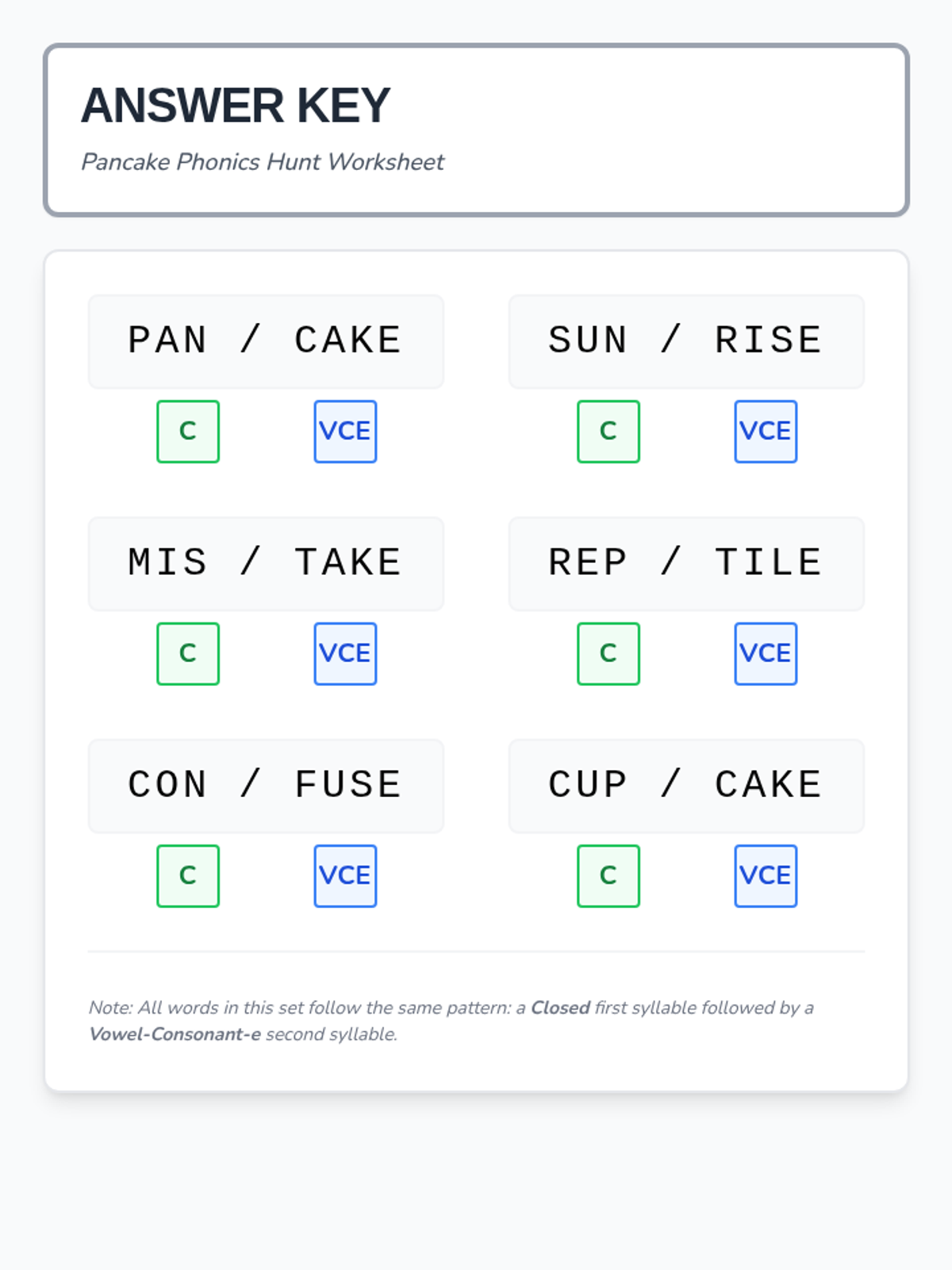
Task: Select the blue VCE badge under RISE
Action: pos(766,432)
